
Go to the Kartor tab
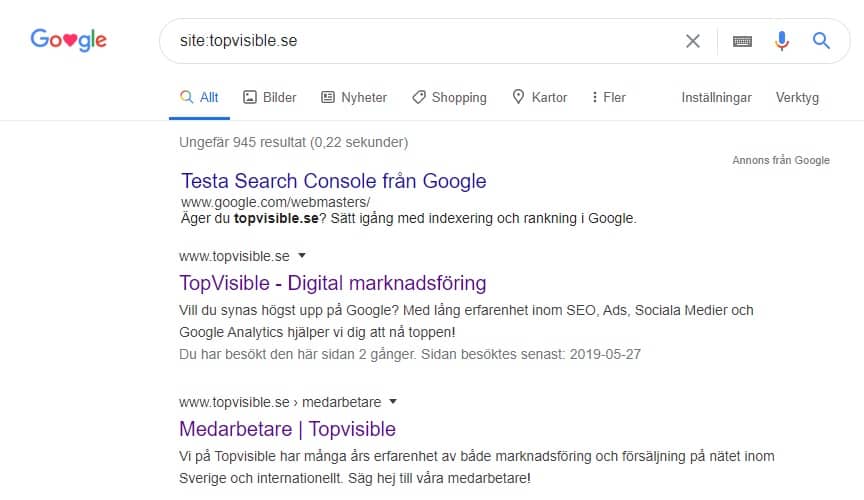(x=539, y=97)
